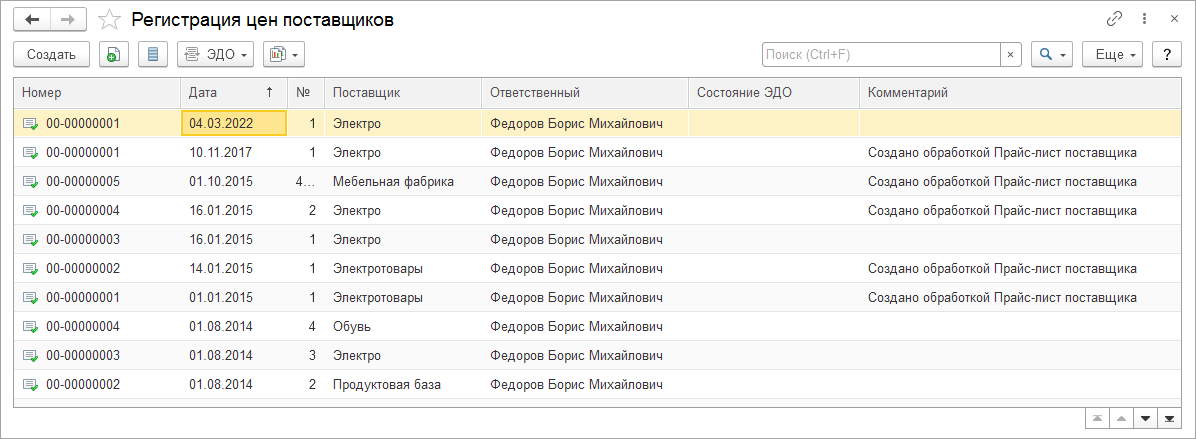
Task: Open help with the question mark button
Action: [1166, 54]
